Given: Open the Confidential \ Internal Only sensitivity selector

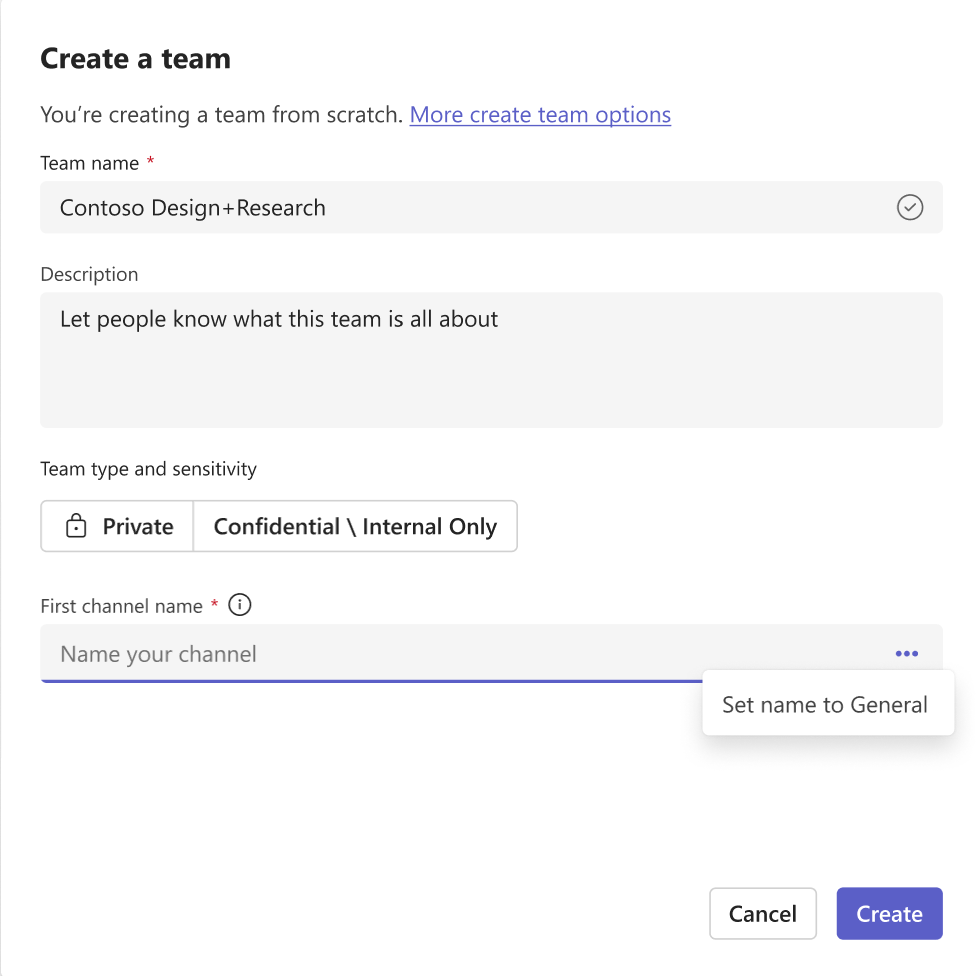Looking at the screenshot, I should click(x=355, y=526).
